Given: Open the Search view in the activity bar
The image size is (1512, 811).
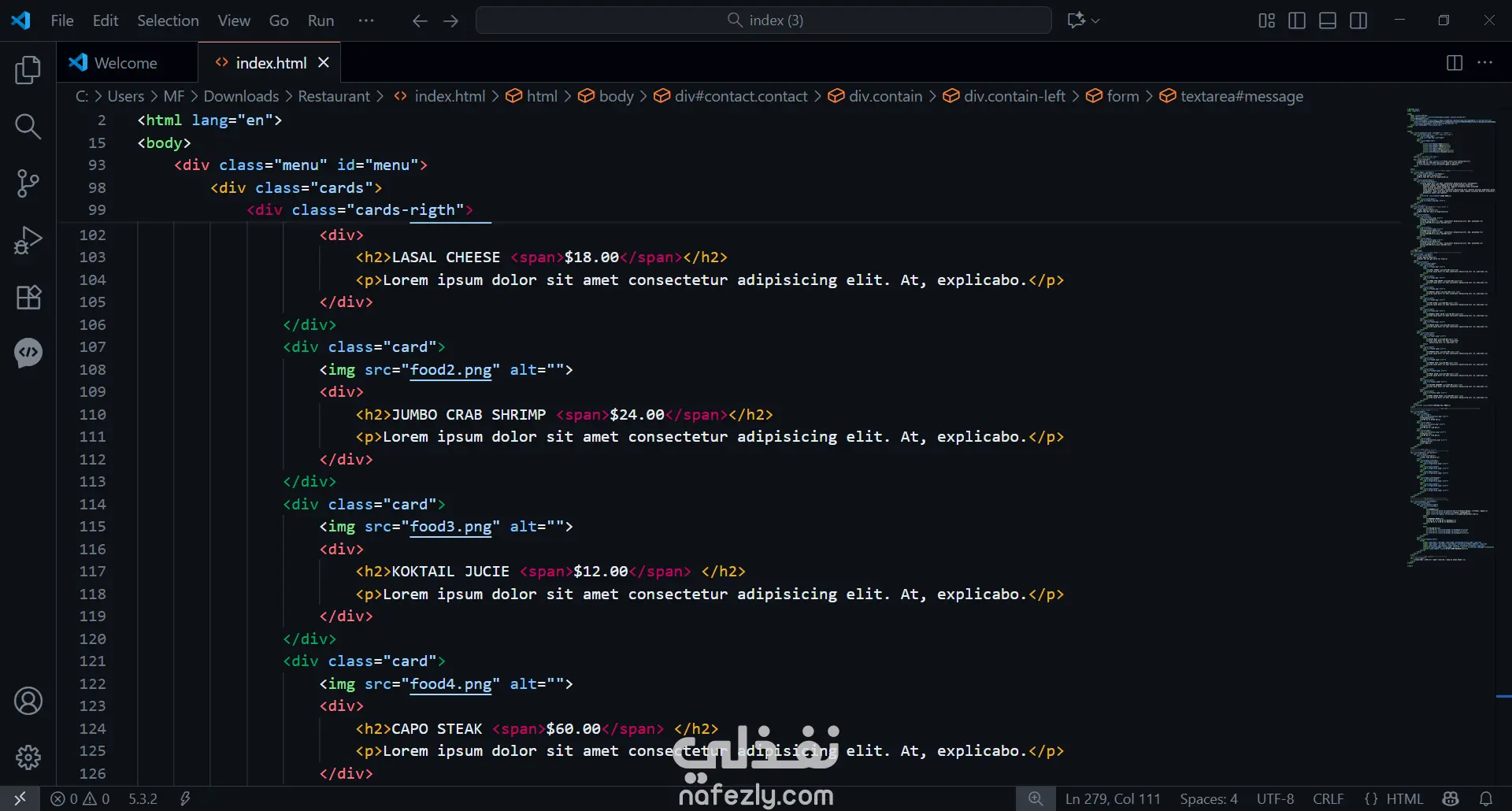Looking at the screenshot, I should tap(28, 126).
